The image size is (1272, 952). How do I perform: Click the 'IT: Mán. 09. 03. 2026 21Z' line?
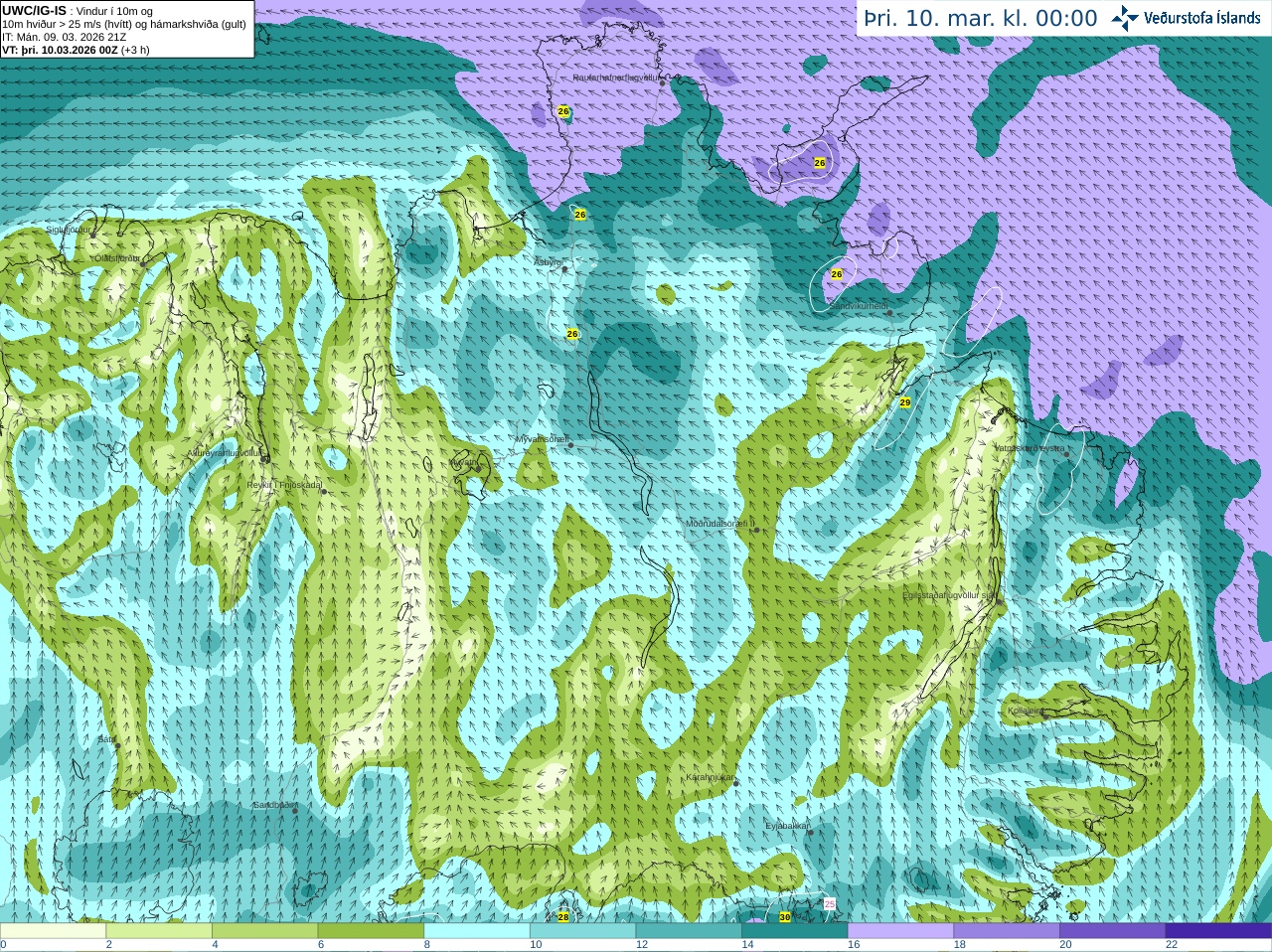click(64, 37)
